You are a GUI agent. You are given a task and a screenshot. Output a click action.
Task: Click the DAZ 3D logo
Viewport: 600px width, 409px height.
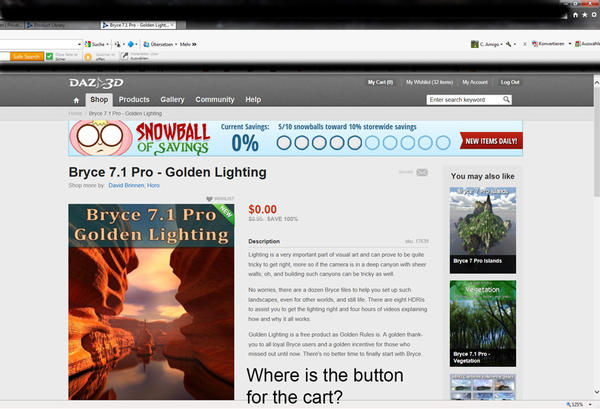coord(96,83)
